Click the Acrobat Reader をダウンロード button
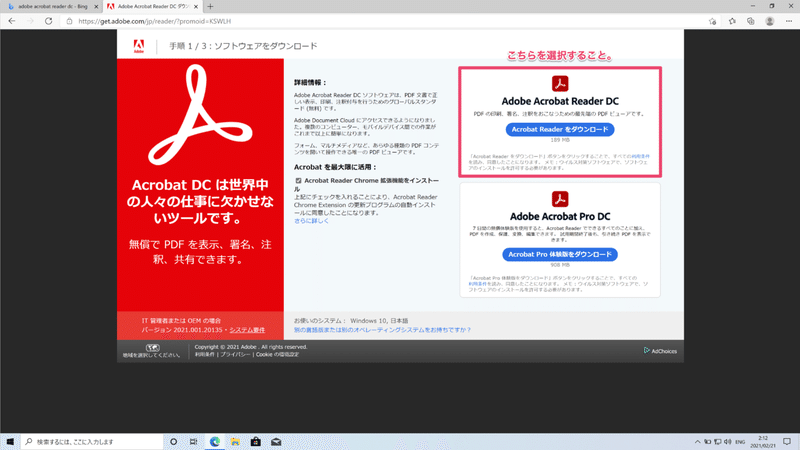Screen dimensions: 800x450 pos(560,130)
